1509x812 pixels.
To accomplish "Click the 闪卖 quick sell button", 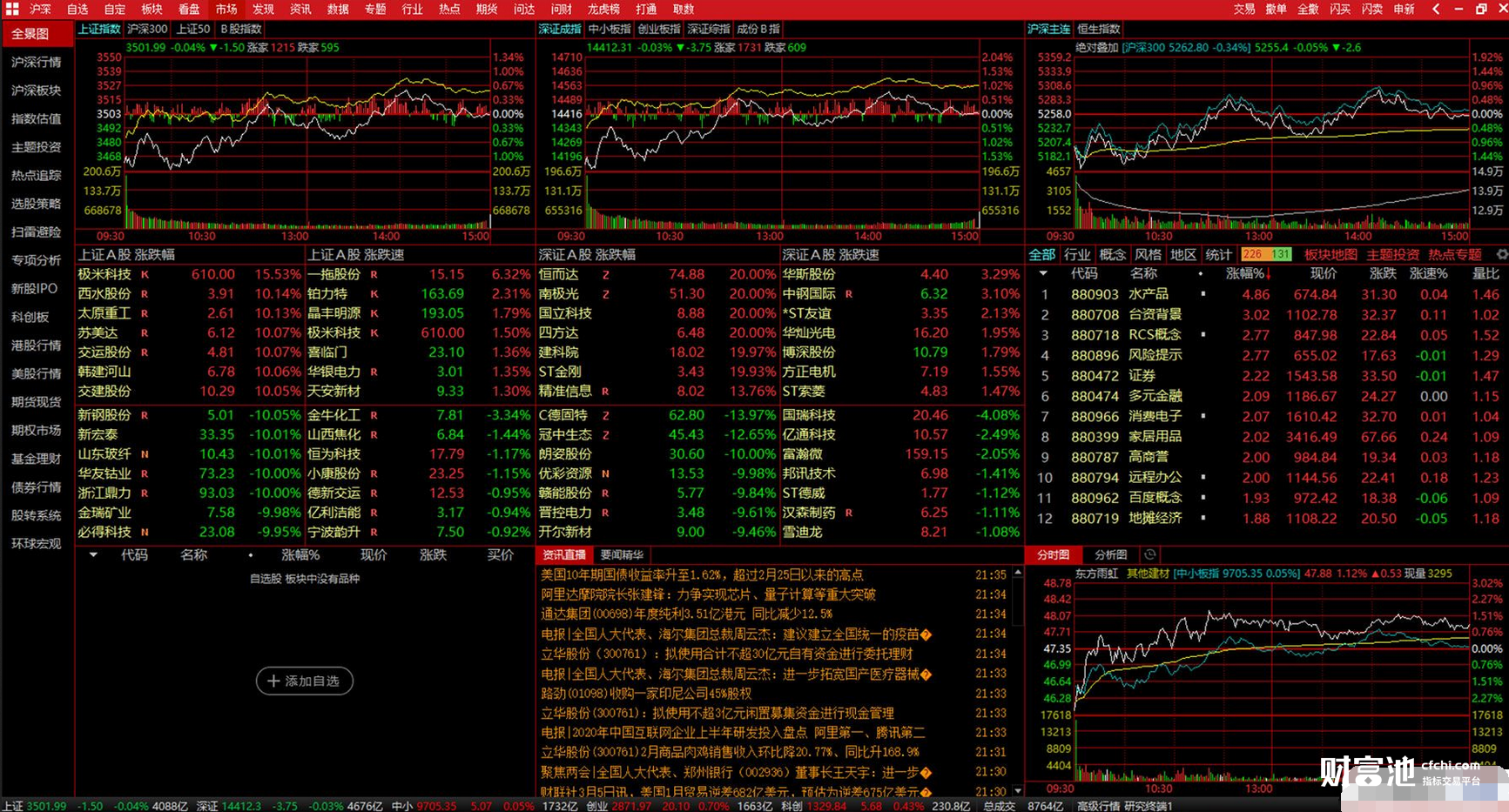I will click(1372, 9).
